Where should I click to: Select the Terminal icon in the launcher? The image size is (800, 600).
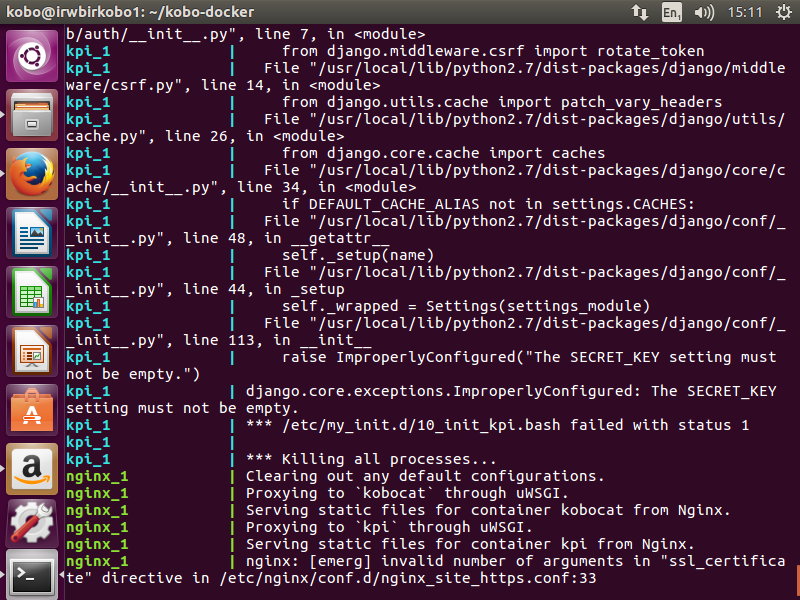click(x=32, y=575)
